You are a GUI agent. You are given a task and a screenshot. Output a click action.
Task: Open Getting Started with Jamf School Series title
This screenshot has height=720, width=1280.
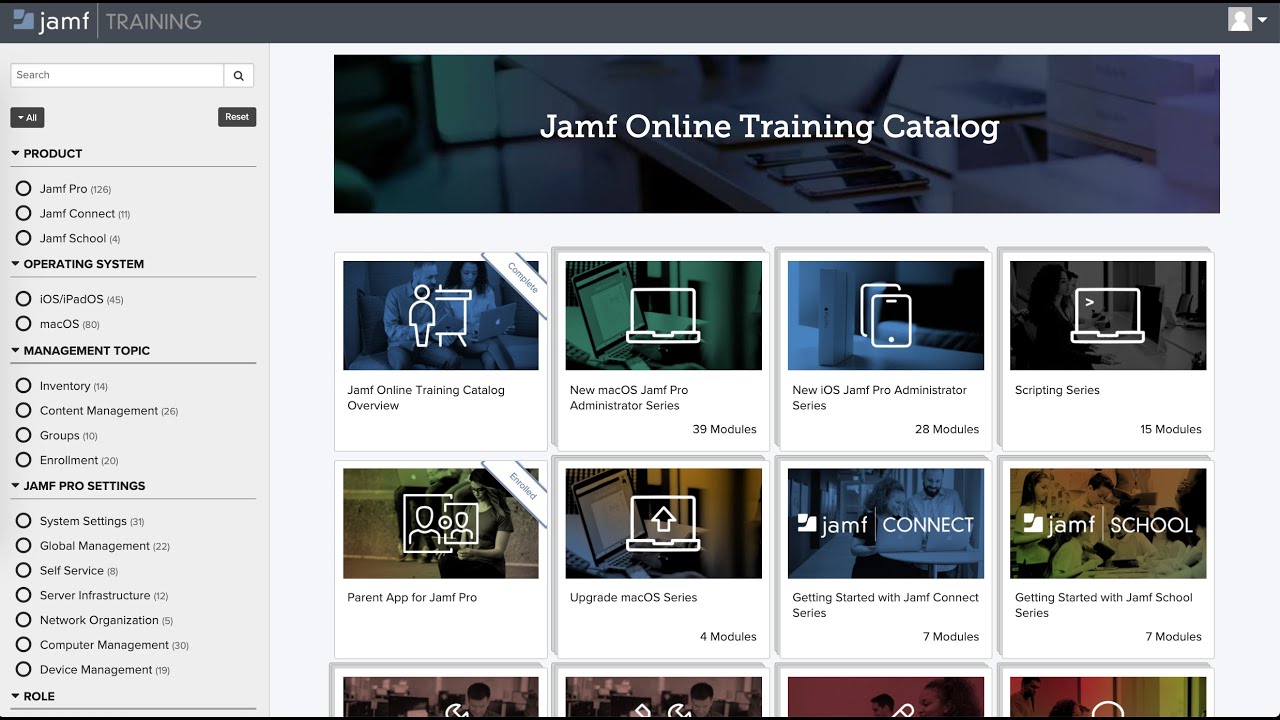[1104, 605]
